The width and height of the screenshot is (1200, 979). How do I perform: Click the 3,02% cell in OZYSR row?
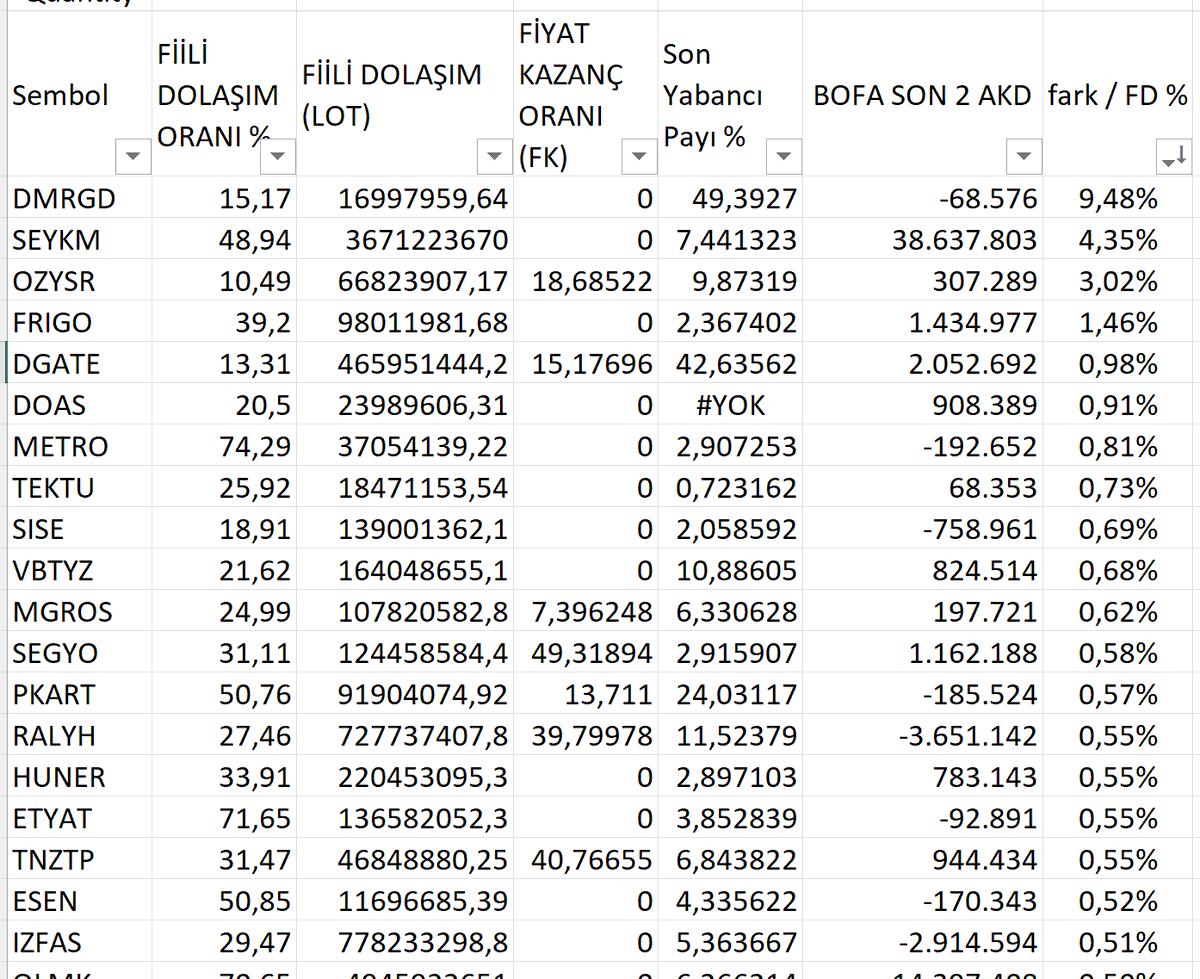[1118, 281]
